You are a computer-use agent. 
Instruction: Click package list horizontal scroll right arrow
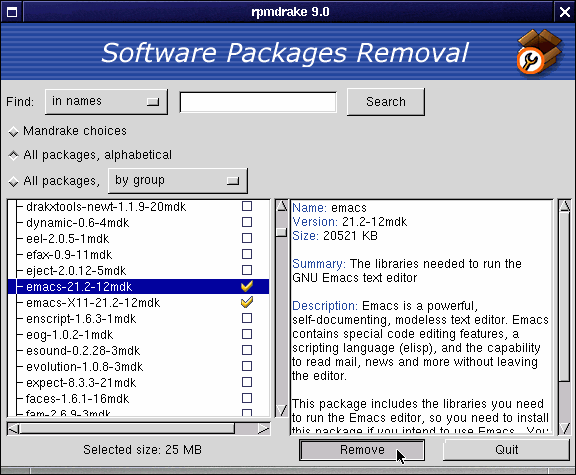tap(264, 429)
